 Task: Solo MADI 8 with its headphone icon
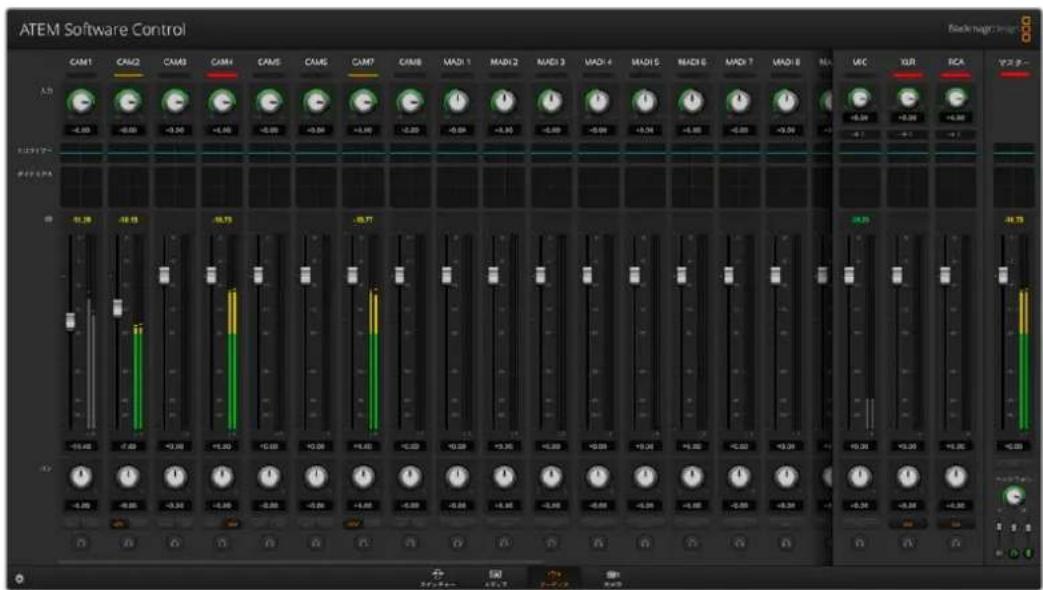click(x=786, y=543)
